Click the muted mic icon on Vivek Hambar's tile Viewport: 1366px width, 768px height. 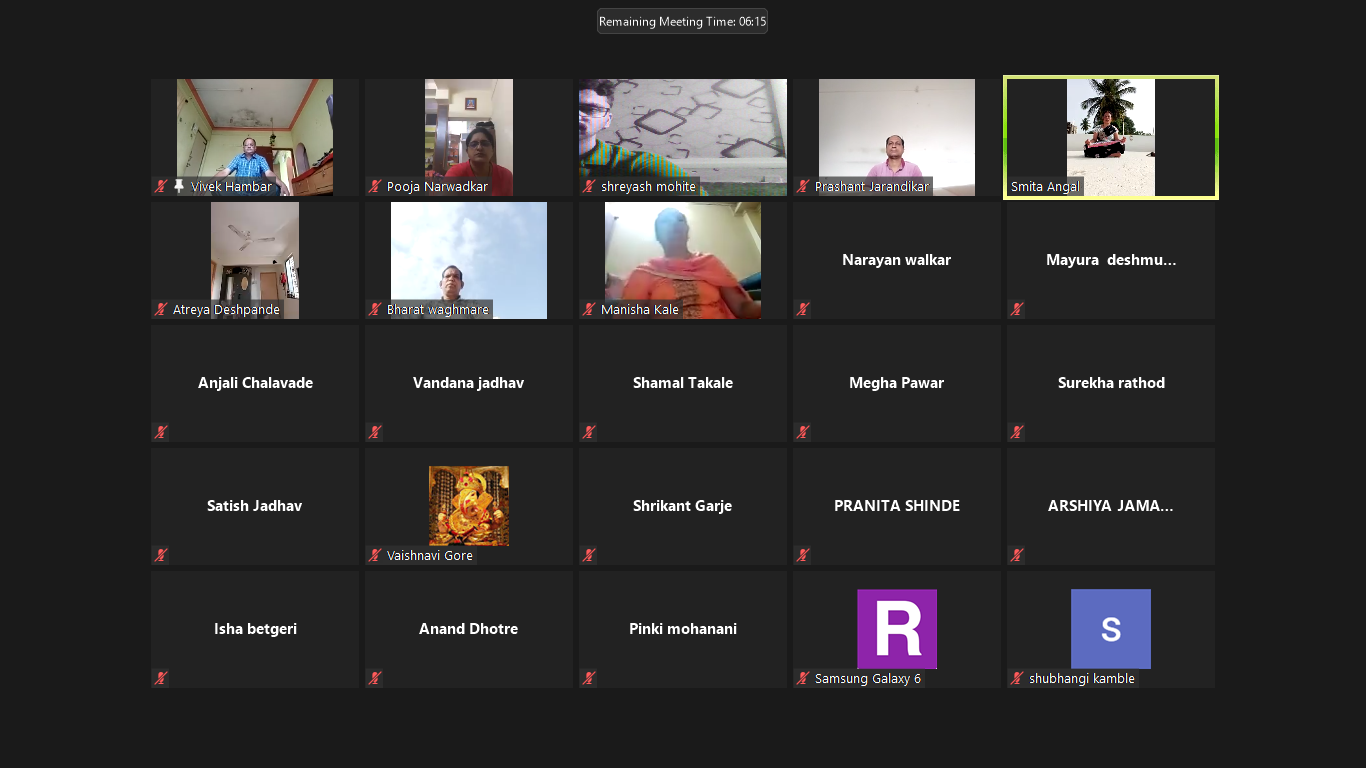pyautogui.click(x=160, y=187)
